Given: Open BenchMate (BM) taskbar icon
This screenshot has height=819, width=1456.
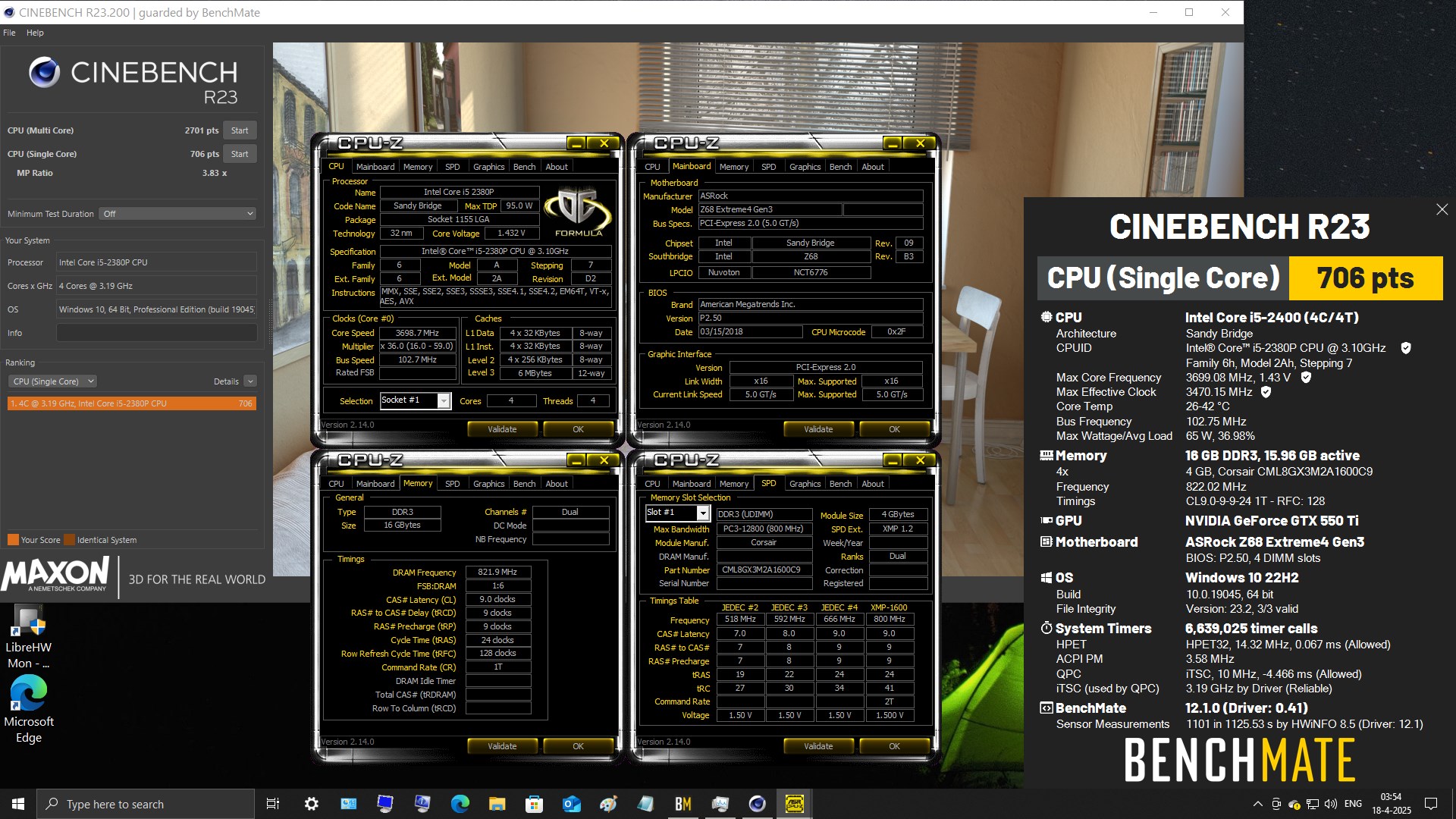Looking at the screenshot, I should (682, 804).
